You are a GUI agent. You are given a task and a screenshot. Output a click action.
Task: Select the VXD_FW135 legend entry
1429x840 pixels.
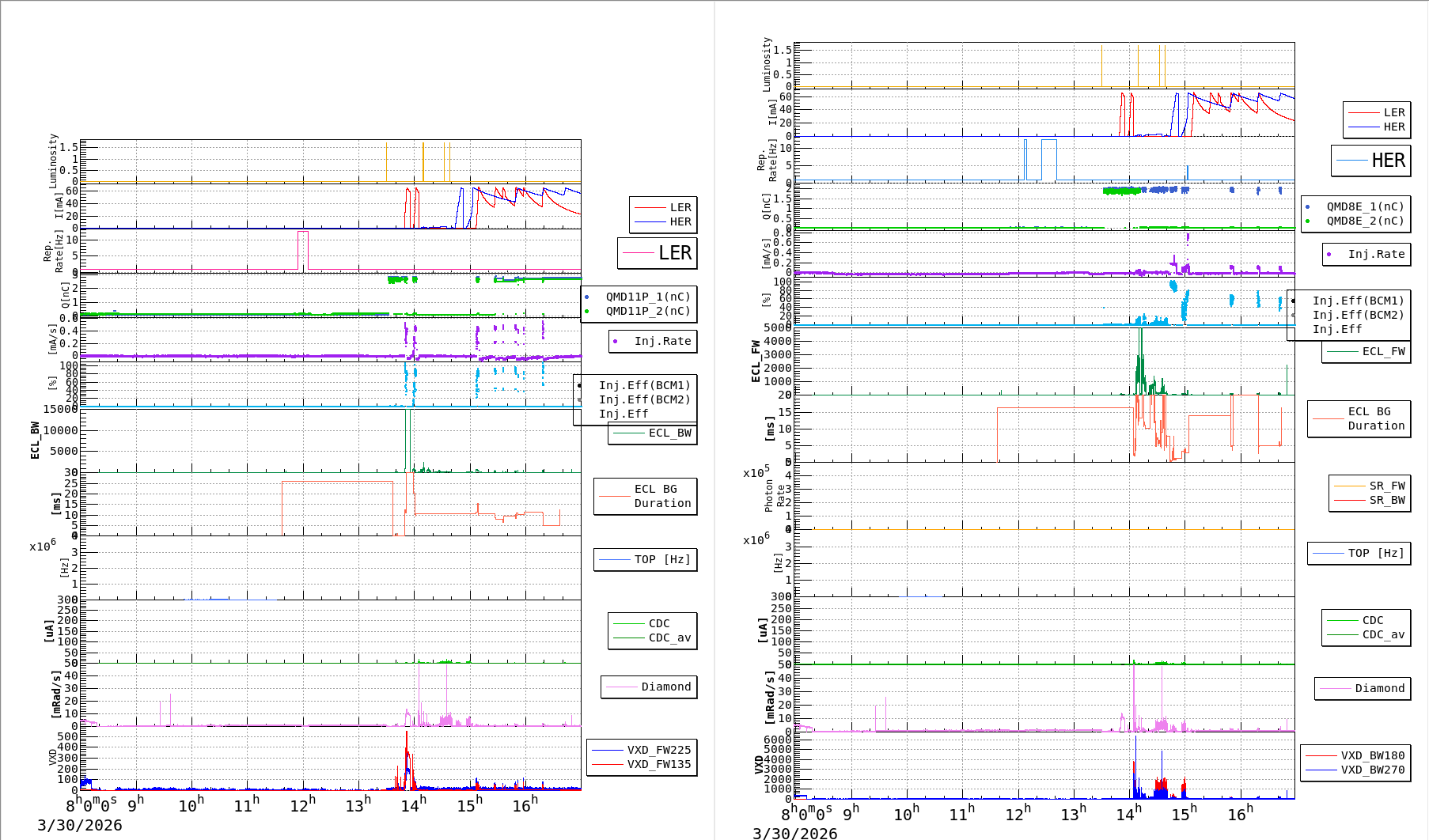pos(642,765)
